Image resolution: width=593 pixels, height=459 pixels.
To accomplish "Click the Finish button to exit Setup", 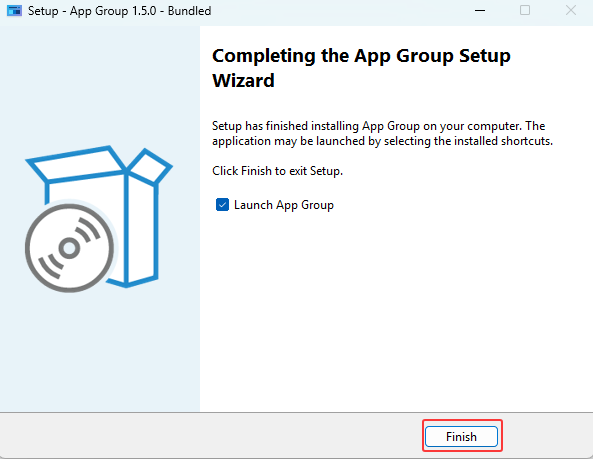I will (x=461, y=436).
